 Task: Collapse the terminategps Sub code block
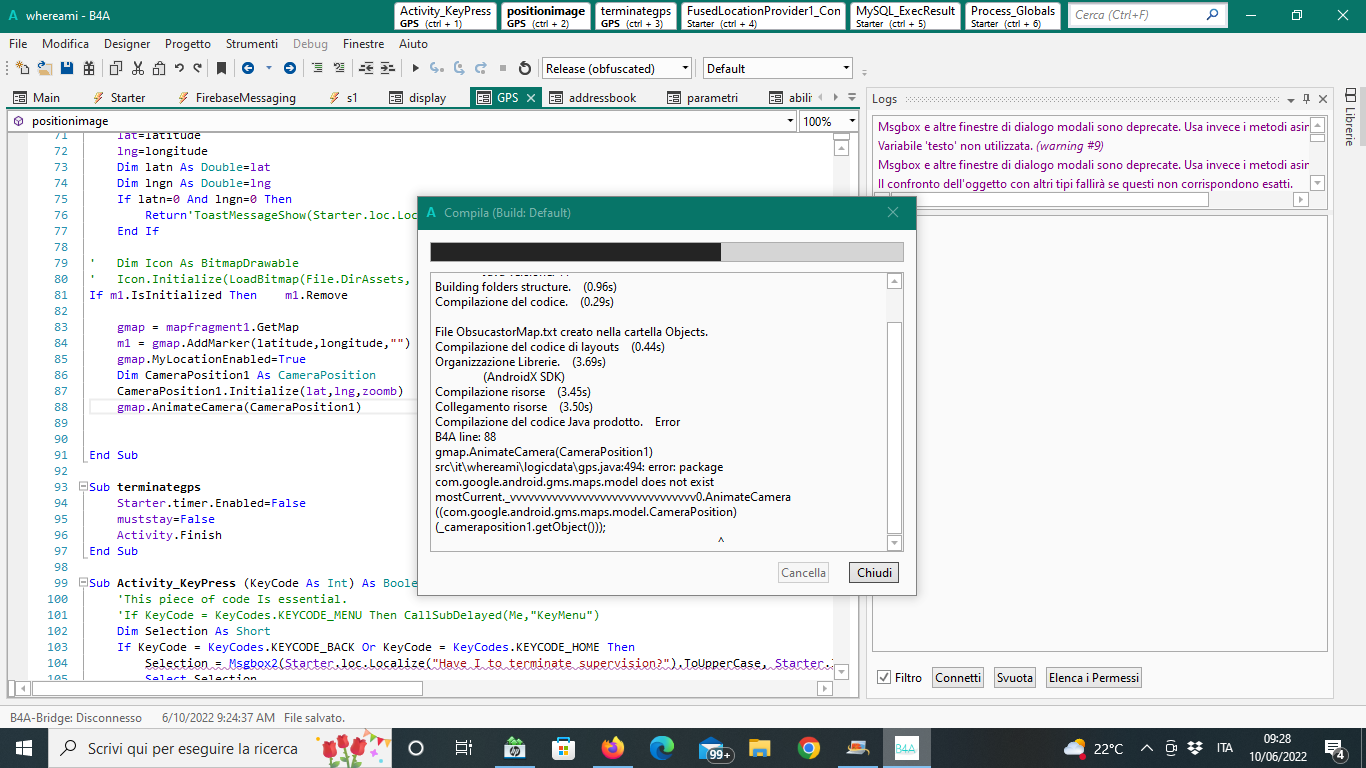coord(82,487)
